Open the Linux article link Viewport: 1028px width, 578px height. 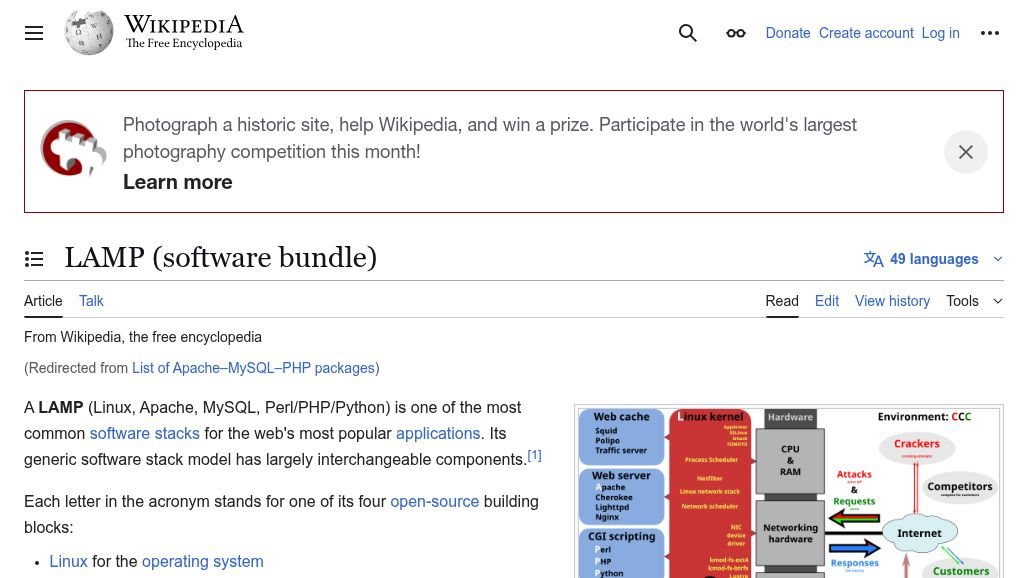[x=68, y=561]
